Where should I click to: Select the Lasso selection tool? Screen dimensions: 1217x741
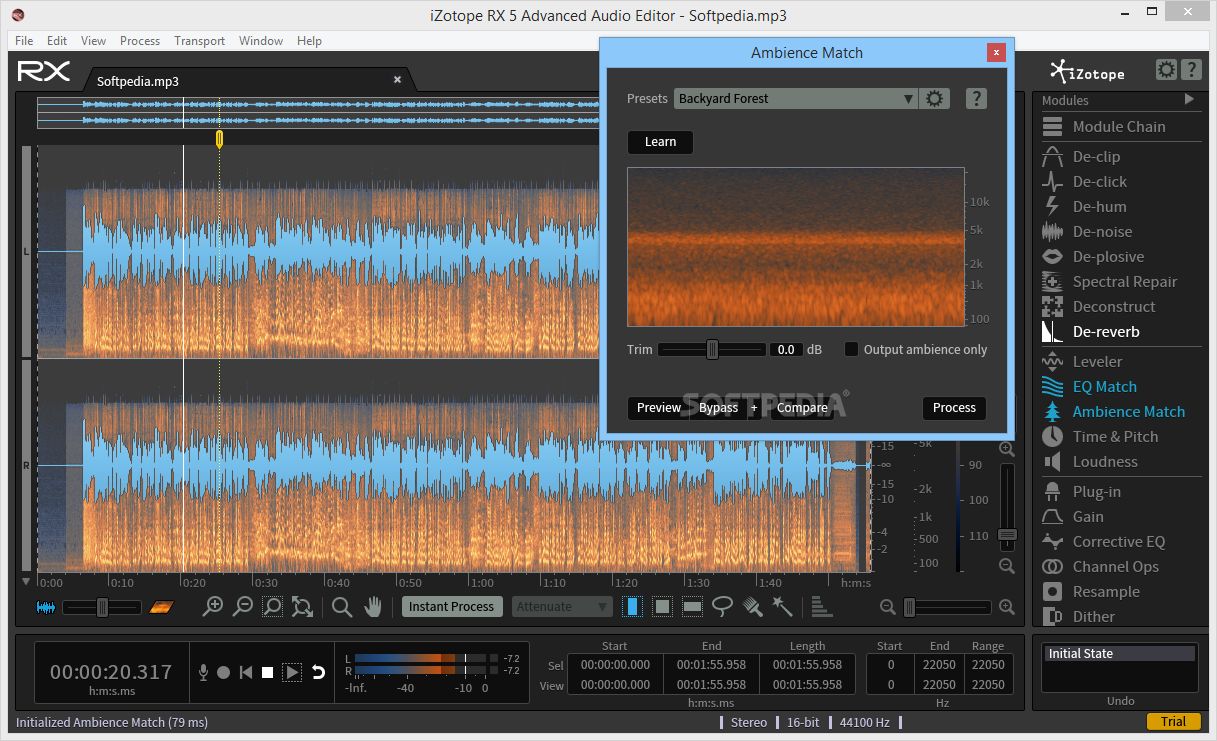(722, 606)
